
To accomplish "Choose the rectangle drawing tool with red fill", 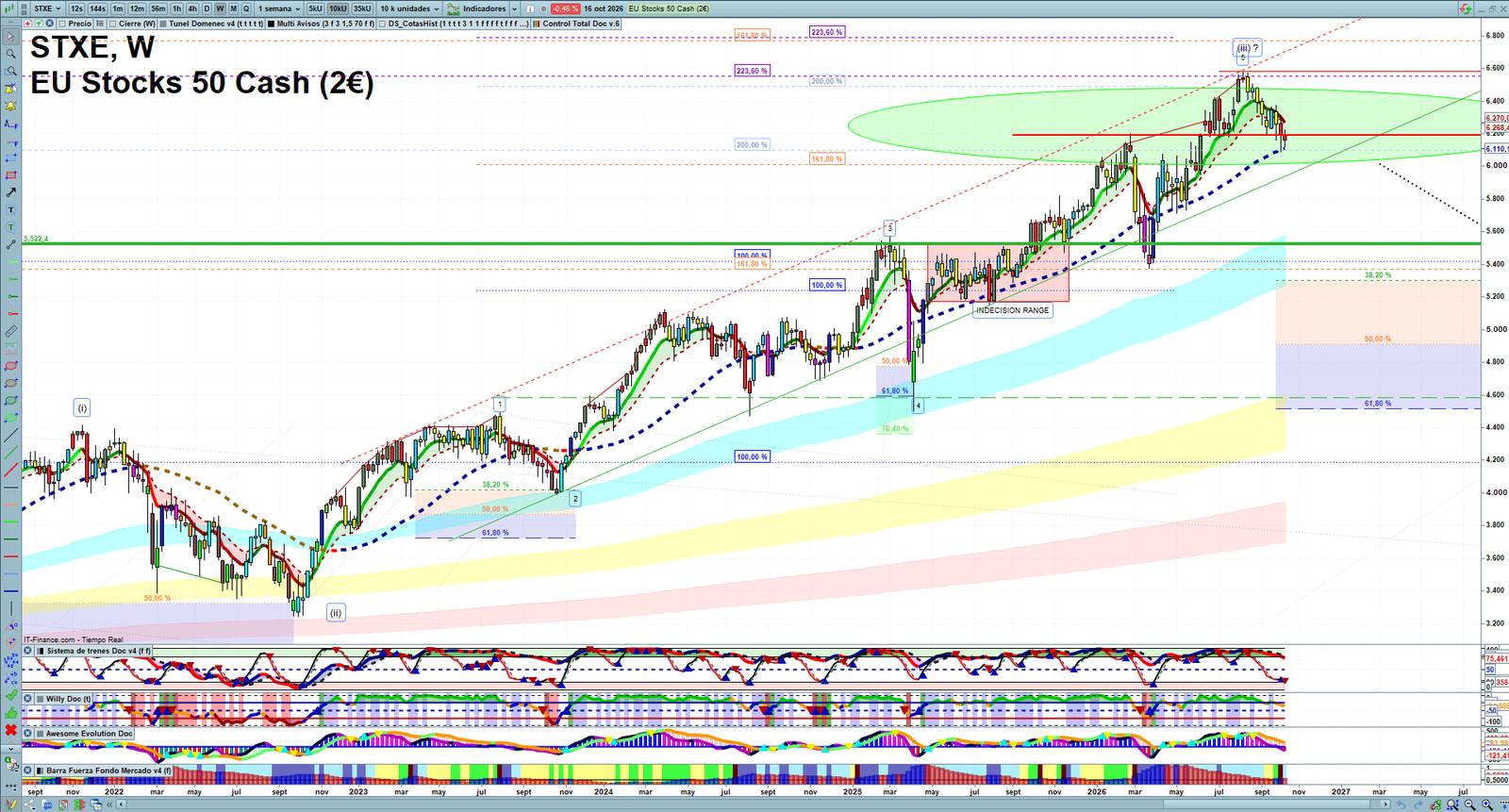I will click(x=10, y=175).
